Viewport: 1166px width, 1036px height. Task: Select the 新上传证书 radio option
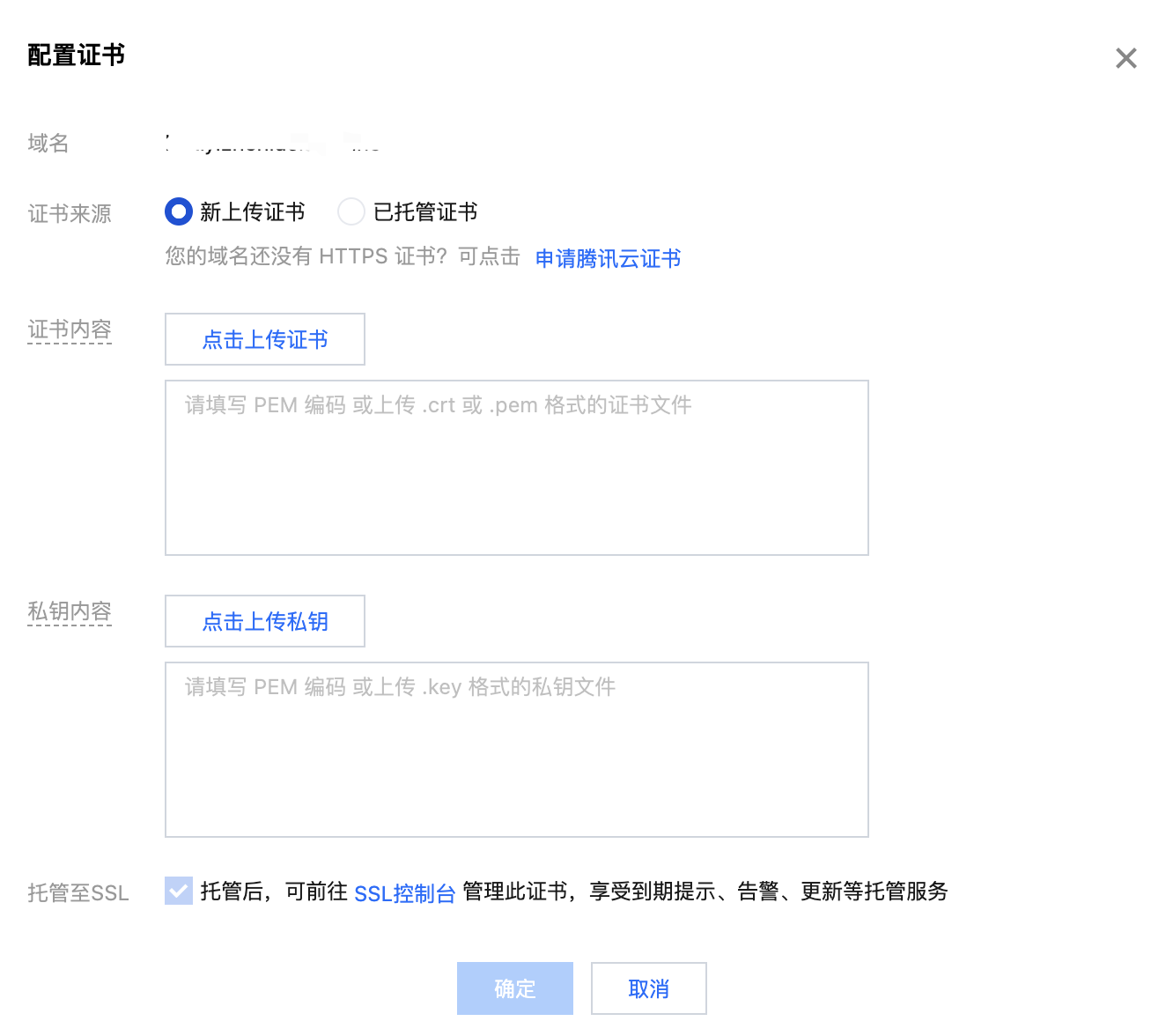tap(179, 211)
